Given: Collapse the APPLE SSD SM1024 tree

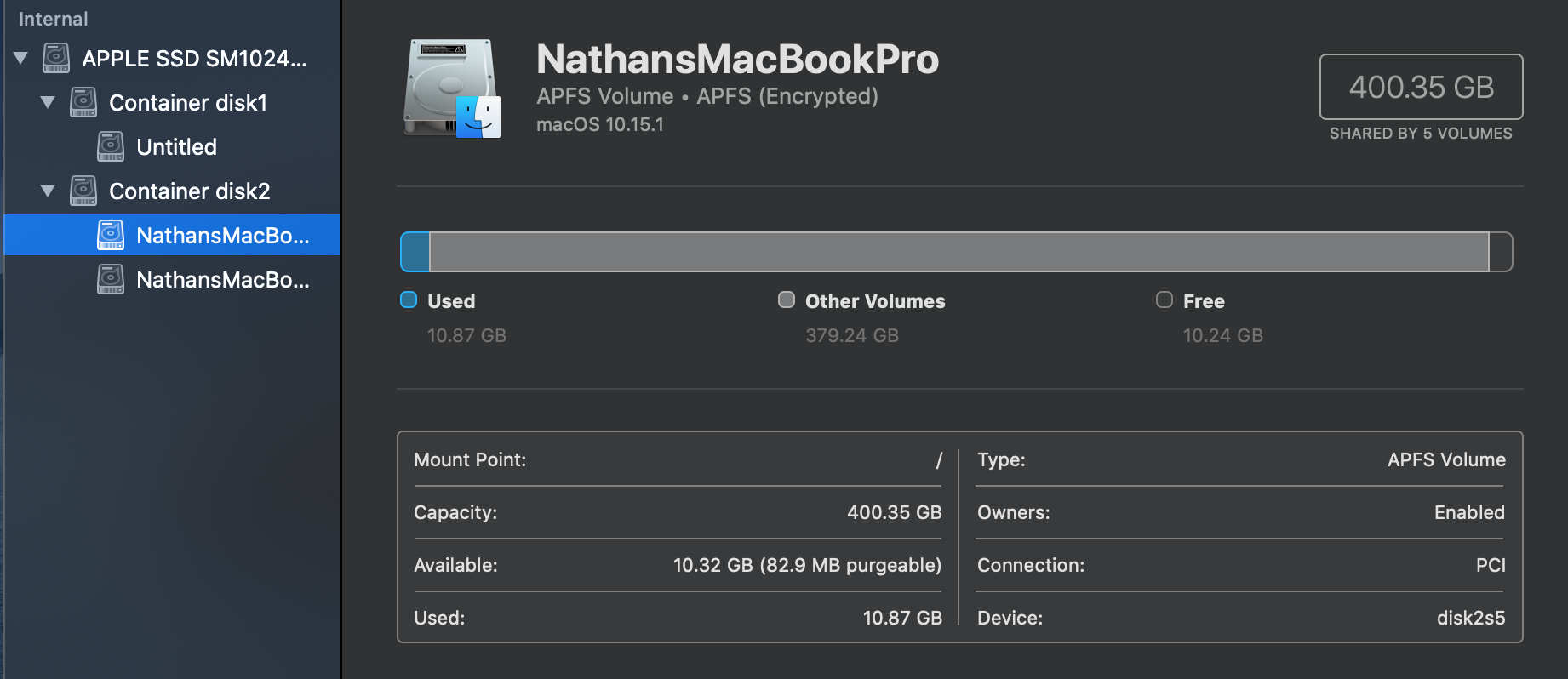Looking at the screenshot, I should (x=21, y=58).
